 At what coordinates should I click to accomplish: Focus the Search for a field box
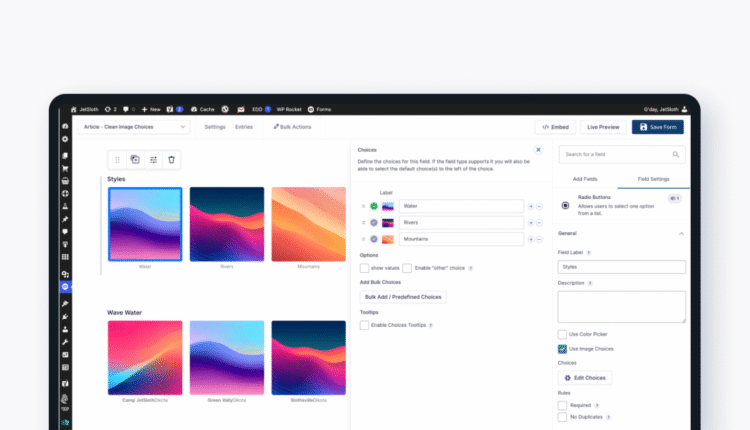622,154
